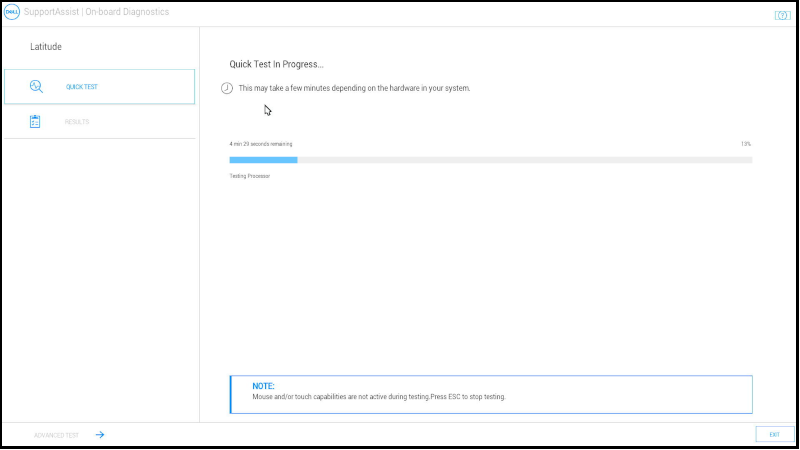Click the clock icon beside the wait message
800x450 pixels.
pos(227,88)
